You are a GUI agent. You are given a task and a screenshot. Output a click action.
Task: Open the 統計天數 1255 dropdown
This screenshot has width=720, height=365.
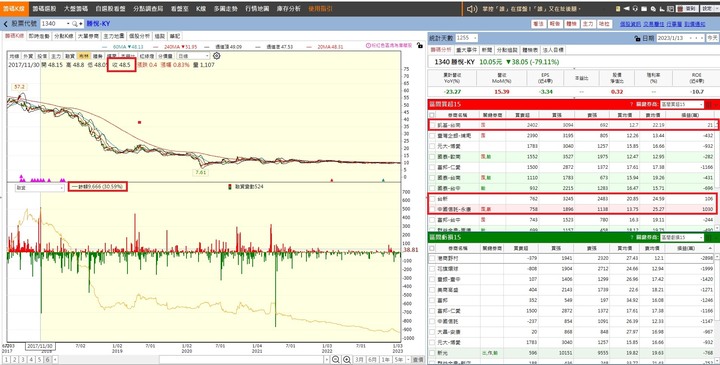pyautogui.click(x=475, y=38)
